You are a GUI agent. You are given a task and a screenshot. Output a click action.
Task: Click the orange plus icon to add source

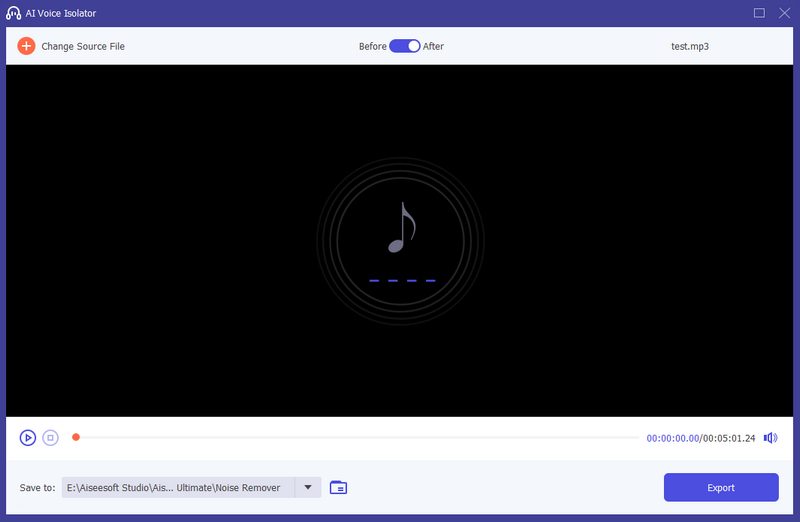[26, 46]
